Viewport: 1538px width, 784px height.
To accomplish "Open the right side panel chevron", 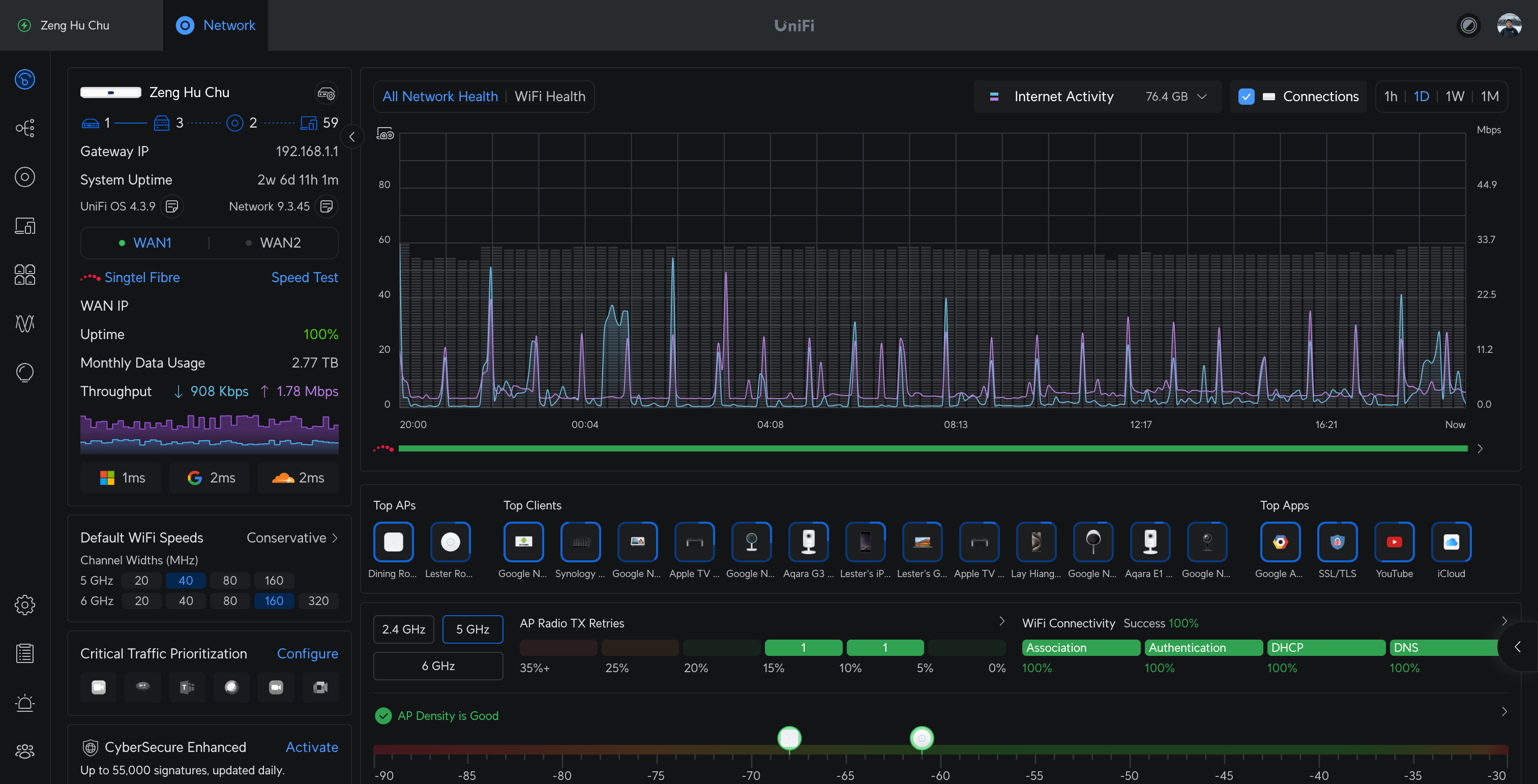I will click(1518, 647).
